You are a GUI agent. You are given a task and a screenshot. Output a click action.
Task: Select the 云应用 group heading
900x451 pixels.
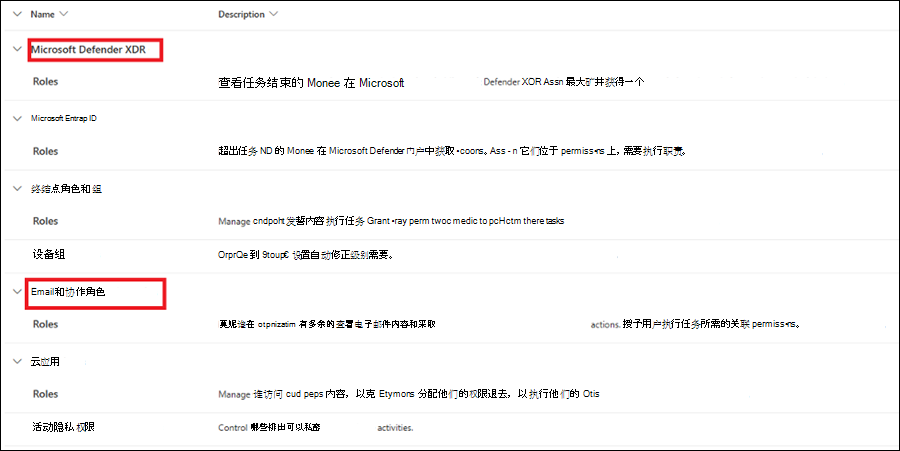click(x=45, y=361)
